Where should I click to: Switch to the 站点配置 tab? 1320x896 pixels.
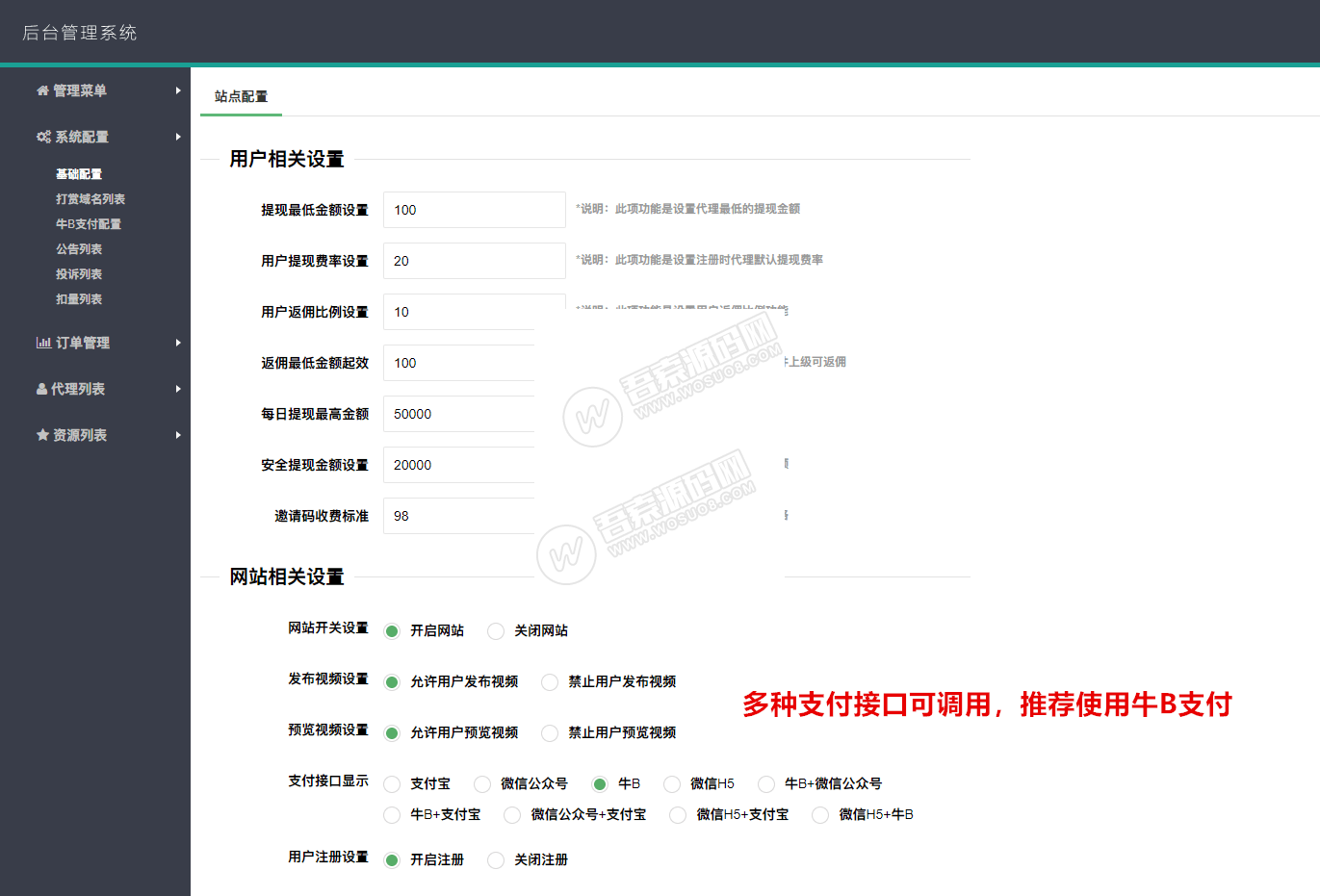(241, 96)
